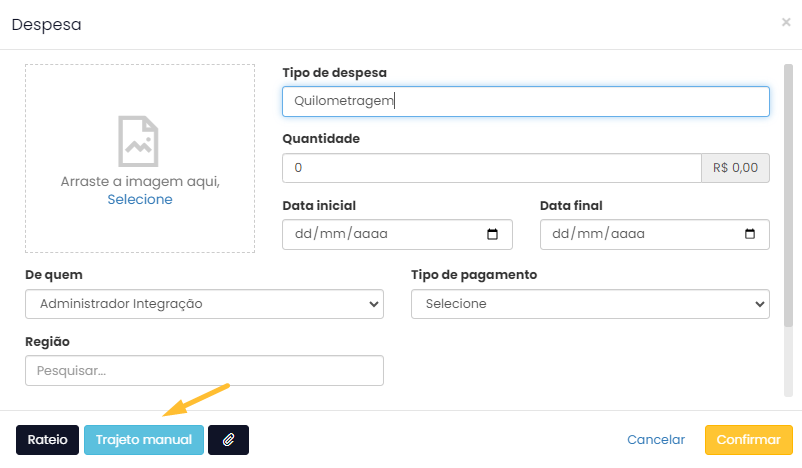The width and height of the screenshot is (802, 468).
Task: Click the Data final date field
Action: (x=655, y=234)
